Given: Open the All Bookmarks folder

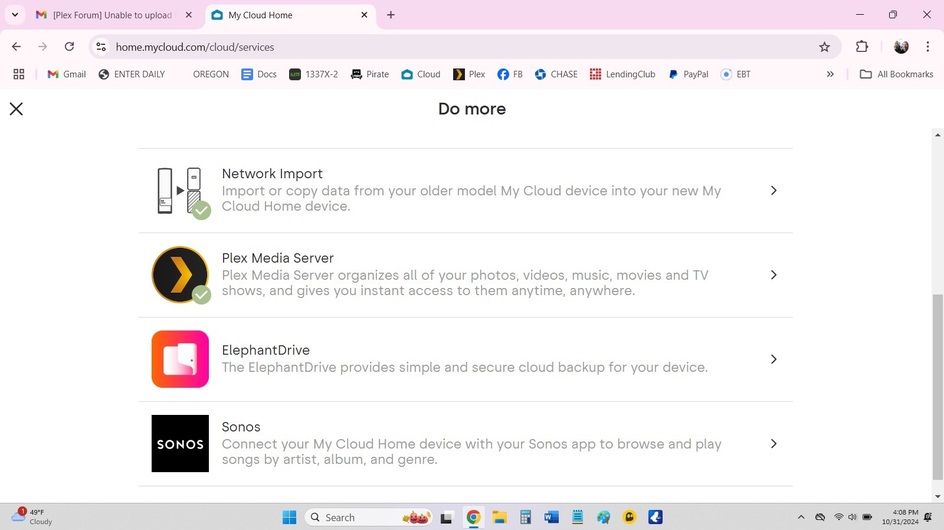Looking at the screenshot, I should pyautogui.click(x=896, y=74).
